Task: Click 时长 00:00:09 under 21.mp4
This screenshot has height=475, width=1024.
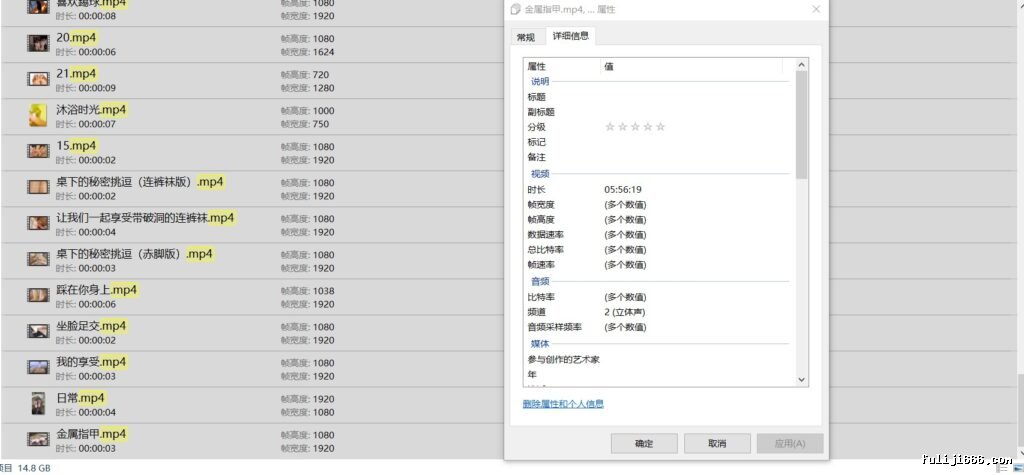Action: click(x=86, y=88)
